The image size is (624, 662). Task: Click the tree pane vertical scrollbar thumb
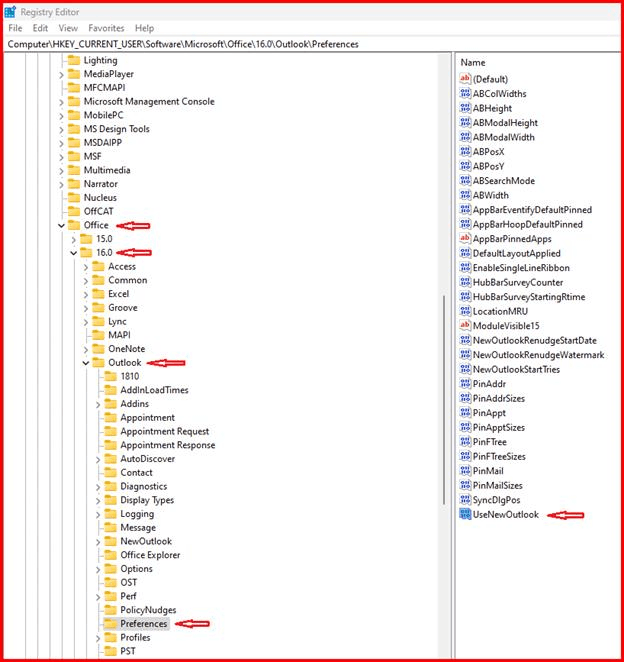click(x=444, y=399)
